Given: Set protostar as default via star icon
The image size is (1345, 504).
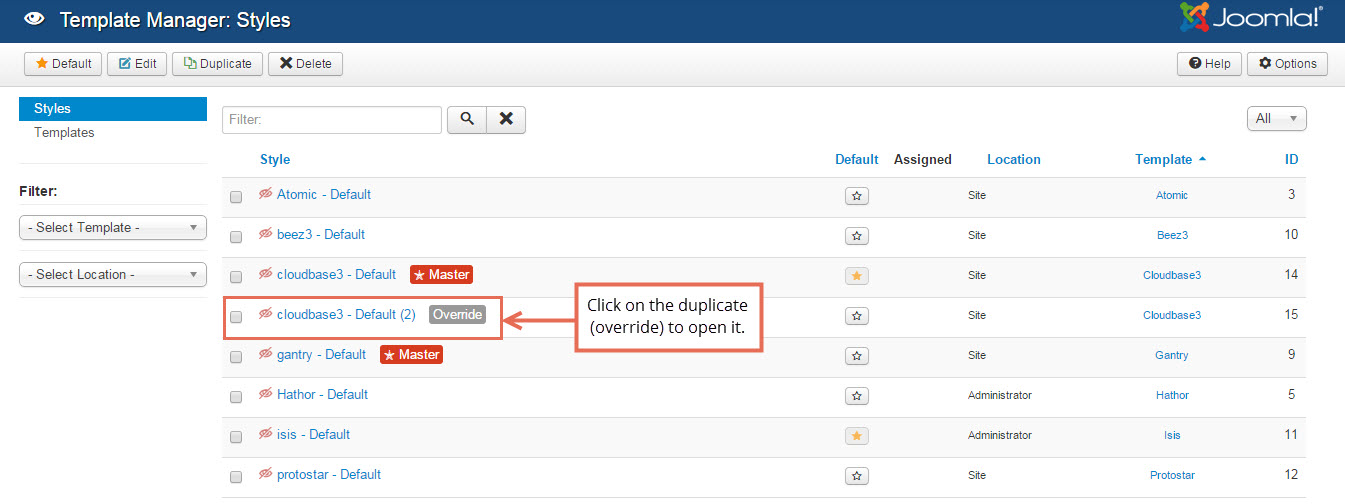Looking at the screenshot, I should pyautogui.click(x=857, y=476).
